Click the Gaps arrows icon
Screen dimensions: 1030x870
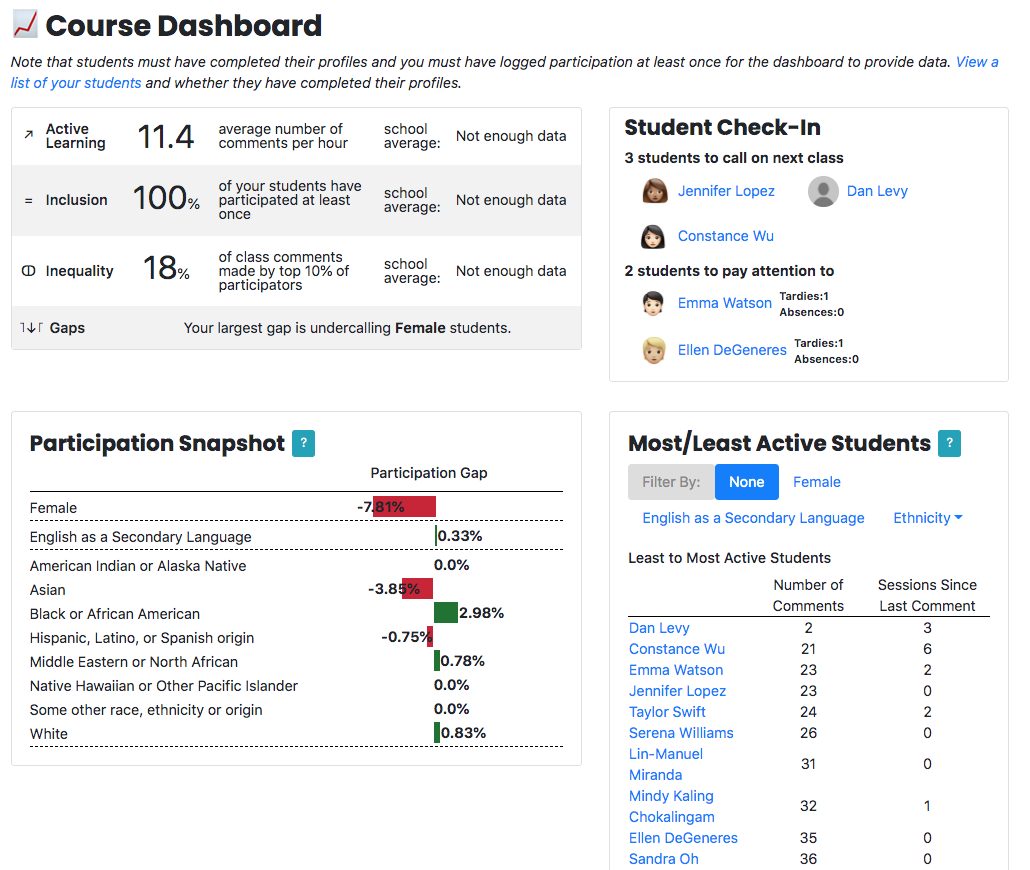click(x=32, y=327)
